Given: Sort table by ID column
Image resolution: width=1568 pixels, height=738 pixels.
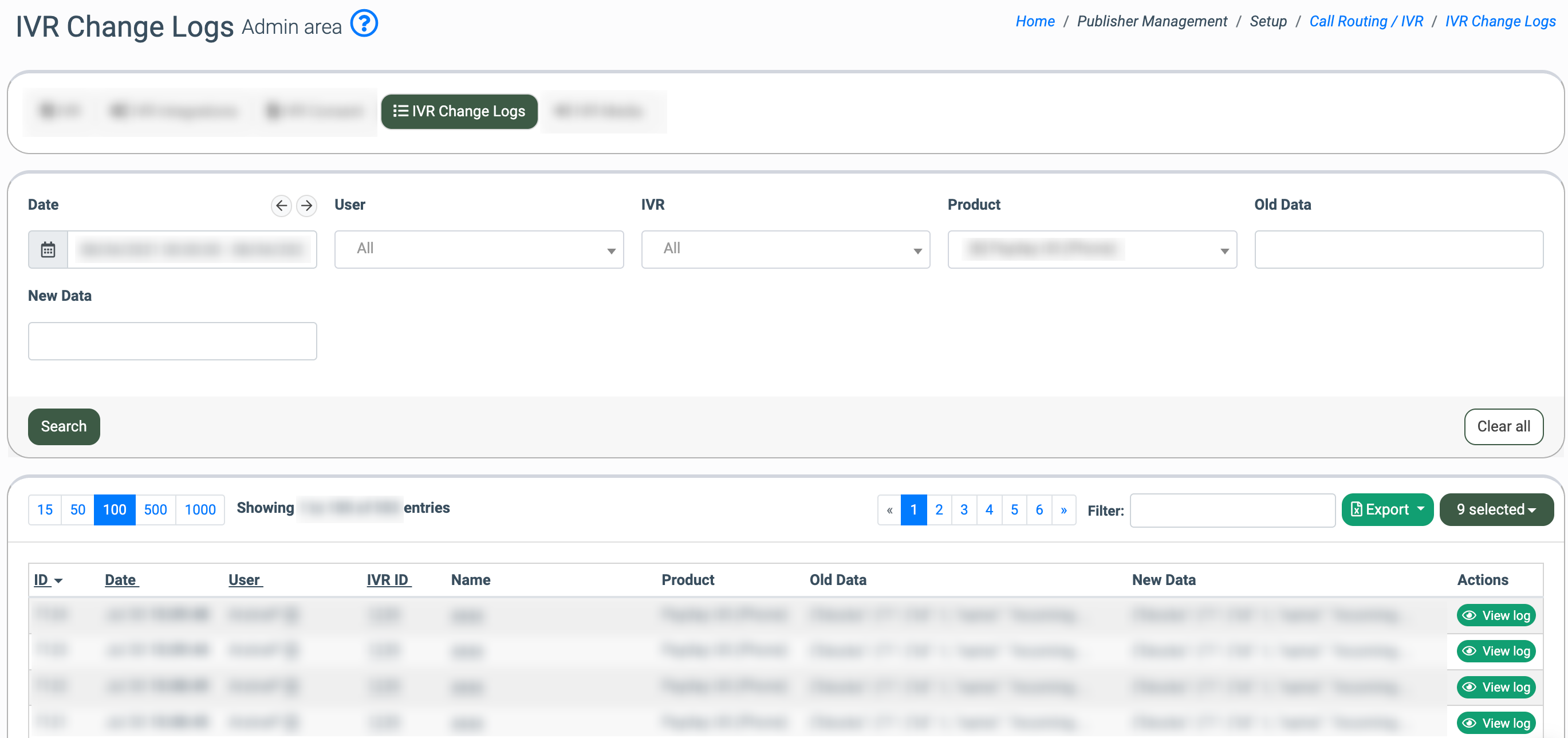Looking at the screenshot, I should click(x=41, y=580).
